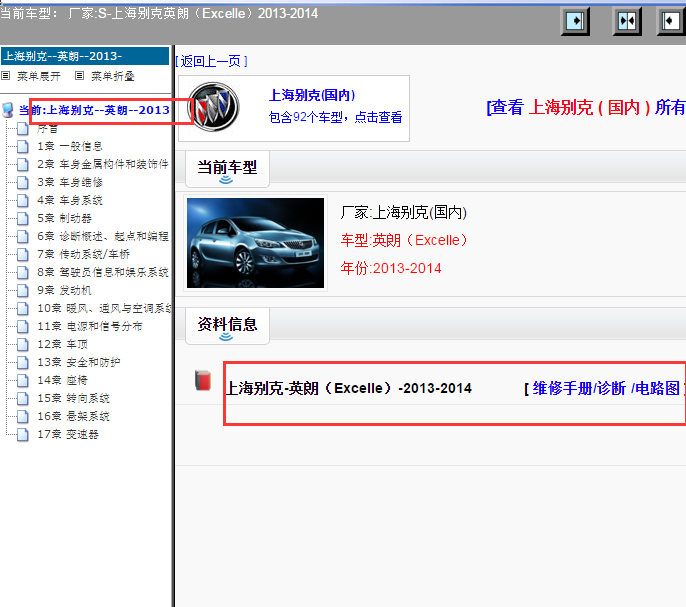The image size is (686, 607).
Task: Click page icon next to 10章 暖风、通风与空调系统
Action: point(23,309)
